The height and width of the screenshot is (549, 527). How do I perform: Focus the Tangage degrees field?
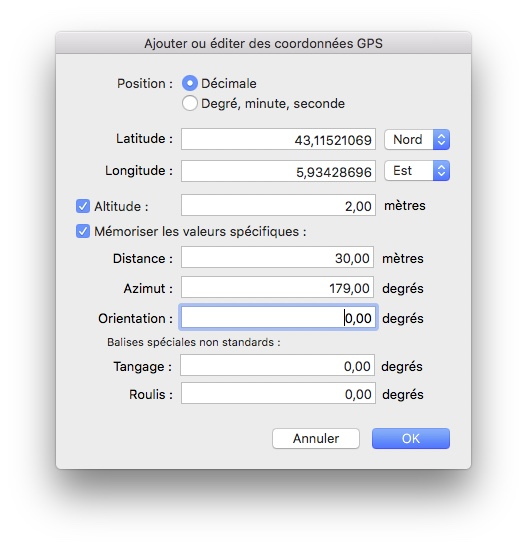click(x=277, y=366)
